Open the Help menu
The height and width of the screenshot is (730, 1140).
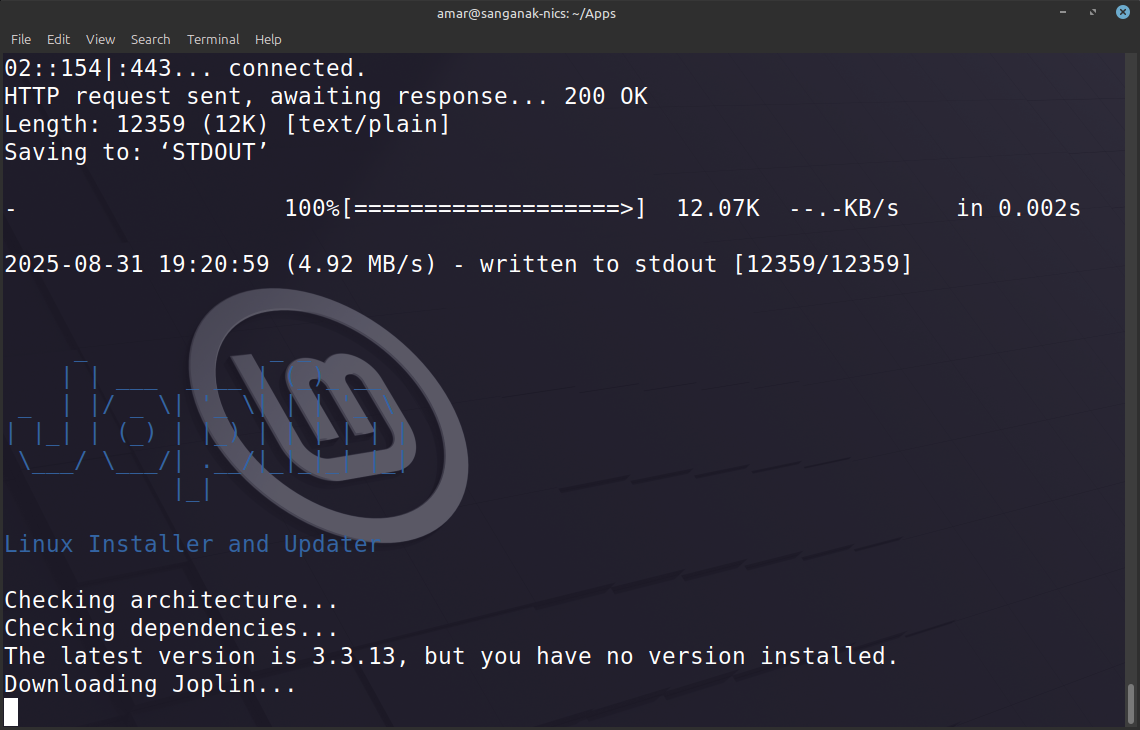[268, 39]
